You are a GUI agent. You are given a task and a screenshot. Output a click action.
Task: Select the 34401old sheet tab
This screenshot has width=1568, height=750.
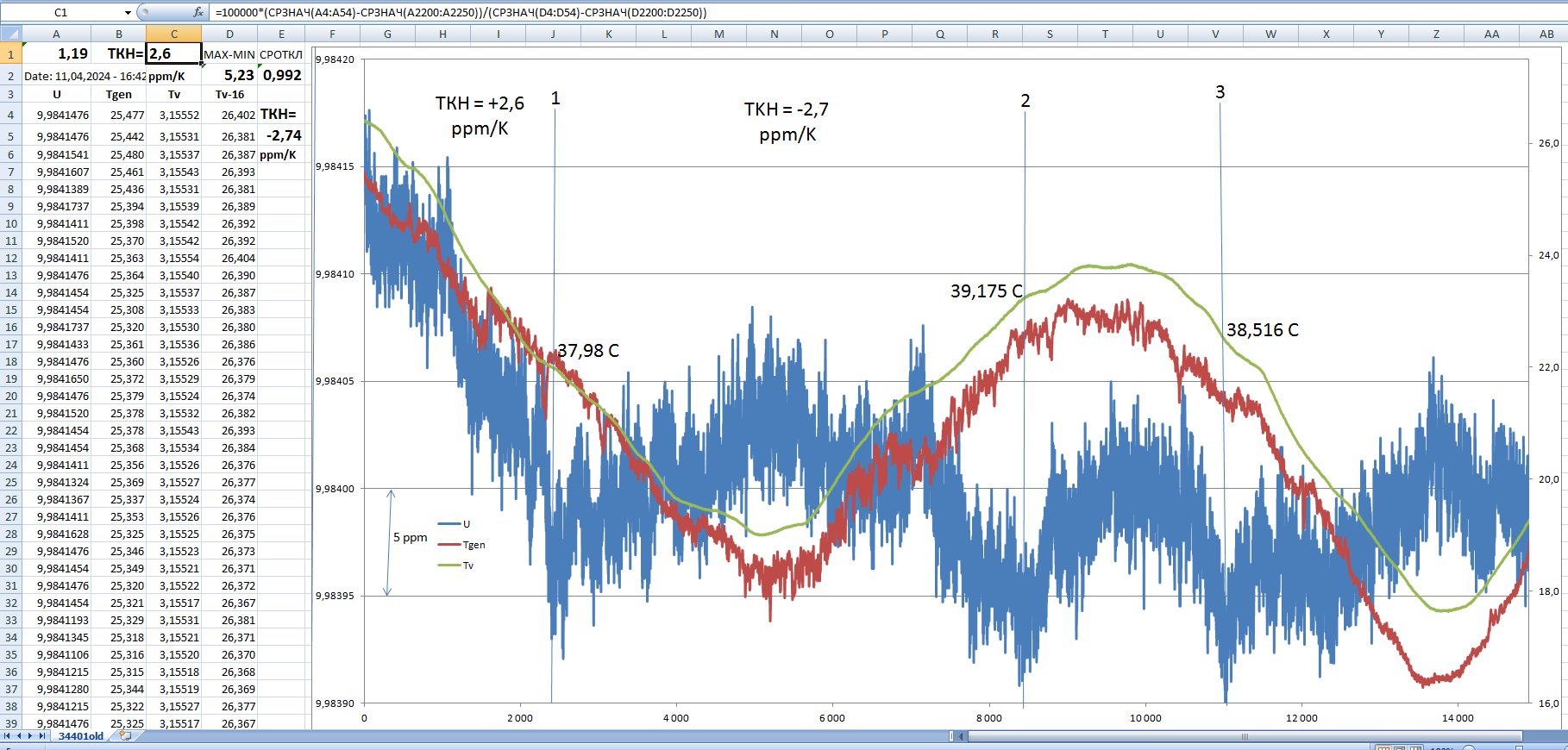click(x=81, y=736)
